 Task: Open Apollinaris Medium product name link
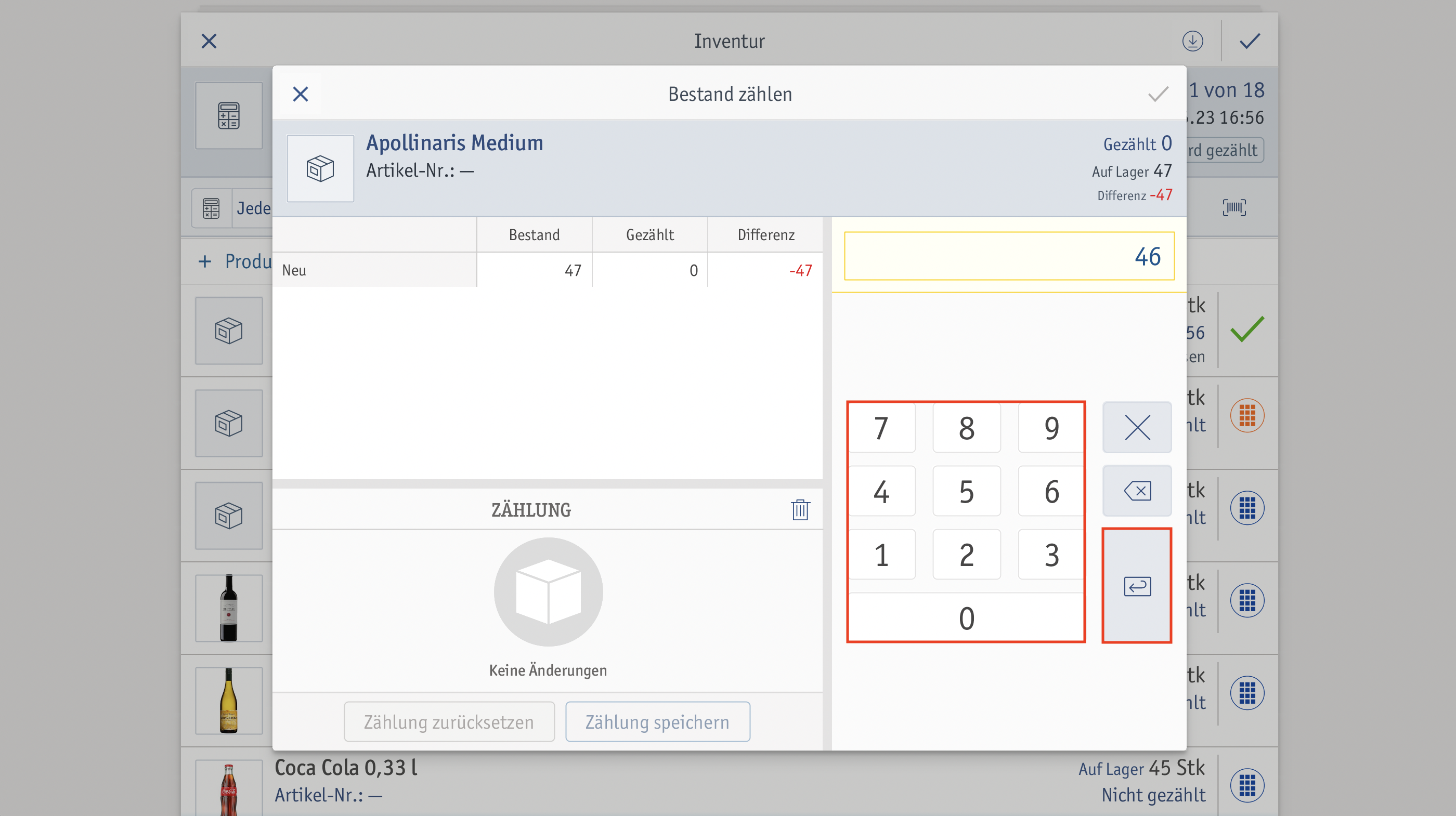(454, 142)
